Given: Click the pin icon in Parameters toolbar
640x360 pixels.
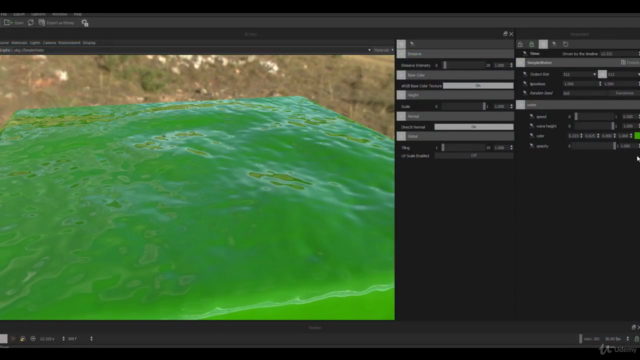Looking at the screenshot, I should coord(554,44).
